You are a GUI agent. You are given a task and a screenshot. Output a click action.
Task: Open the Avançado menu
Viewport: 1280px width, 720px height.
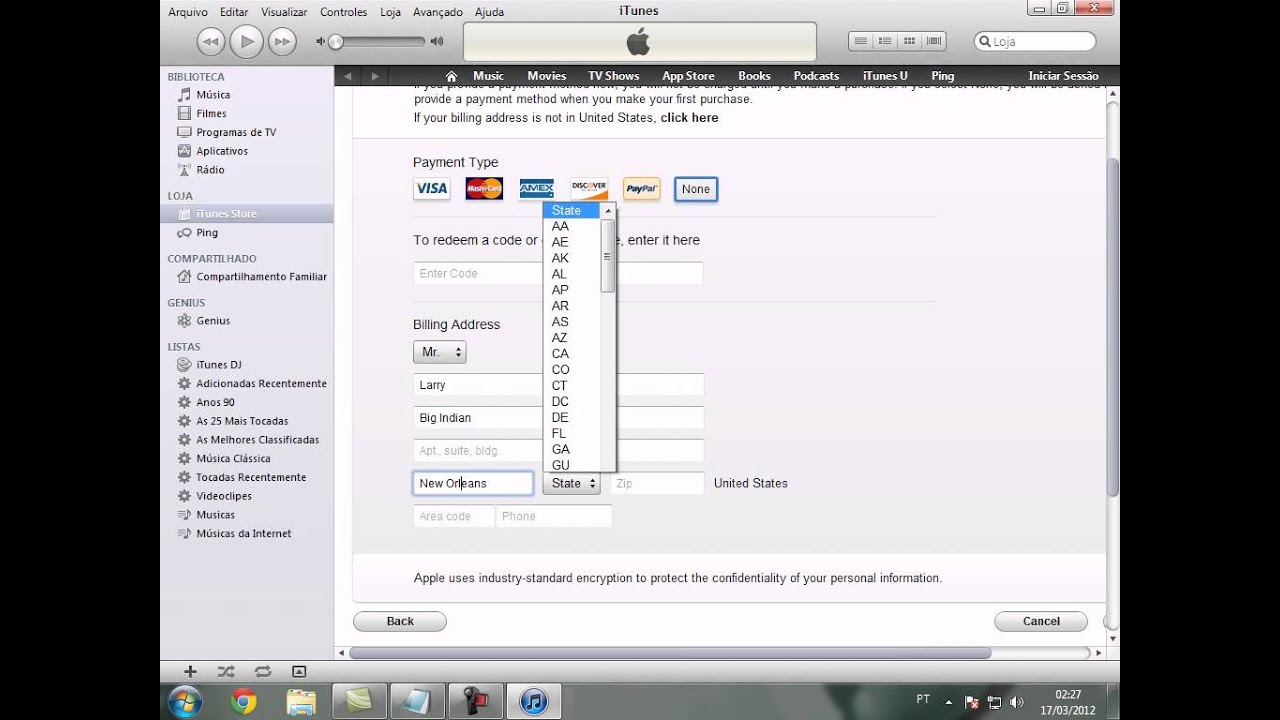(438, 12)
